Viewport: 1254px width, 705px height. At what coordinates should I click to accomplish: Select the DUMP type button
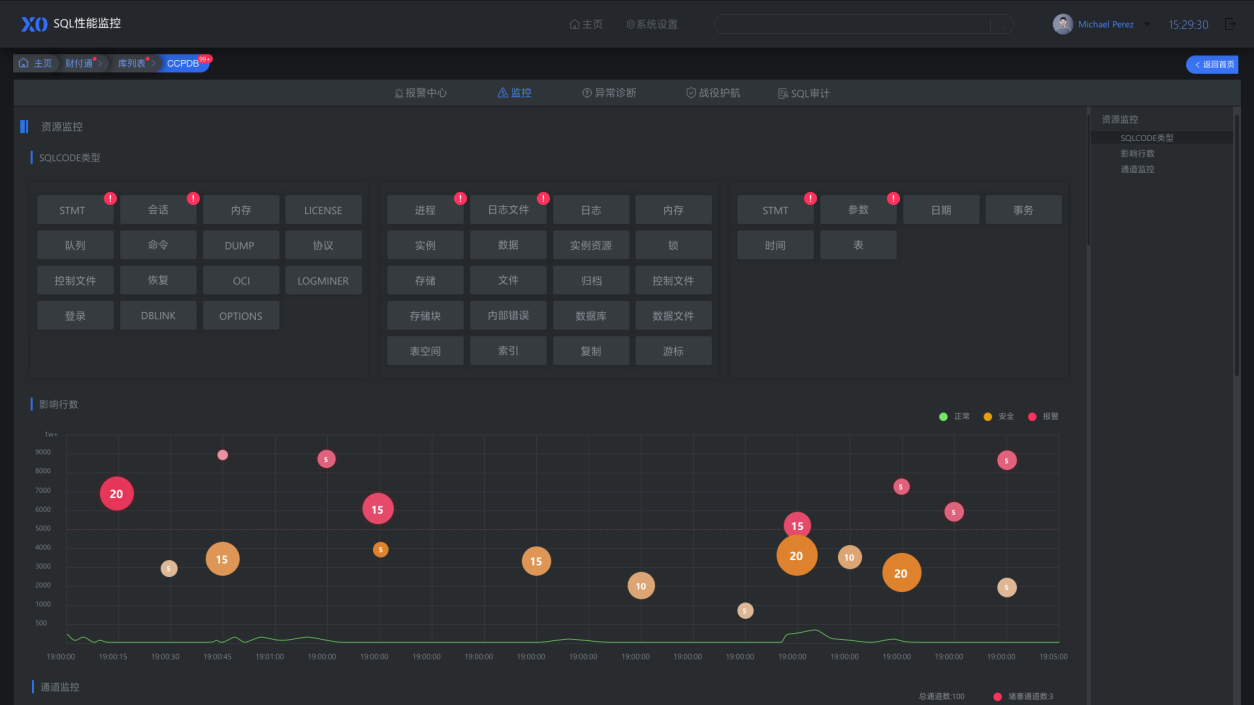click(x=240, y=245)
